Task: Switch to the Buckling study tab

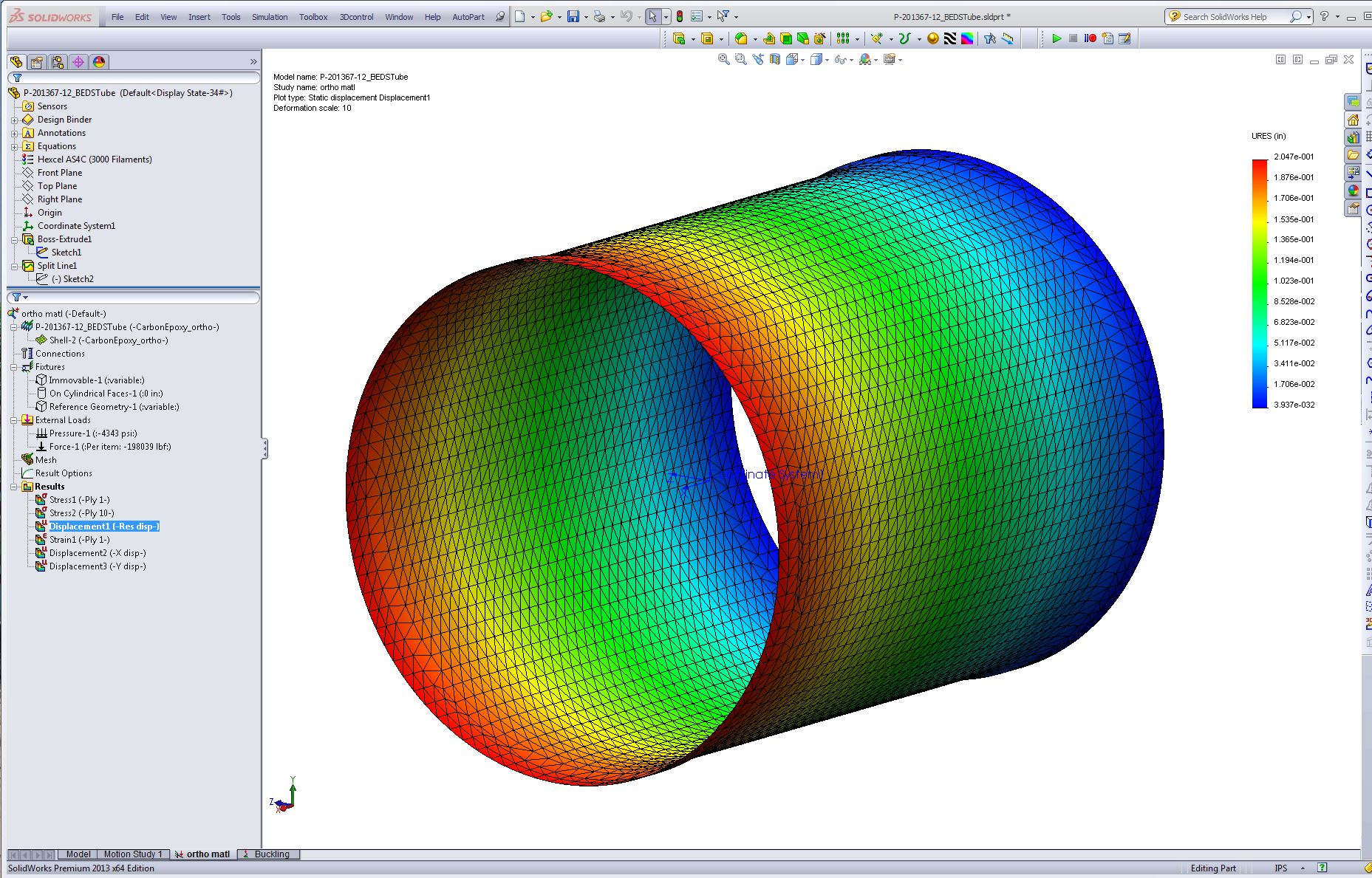Action: [x=270, y=854]
